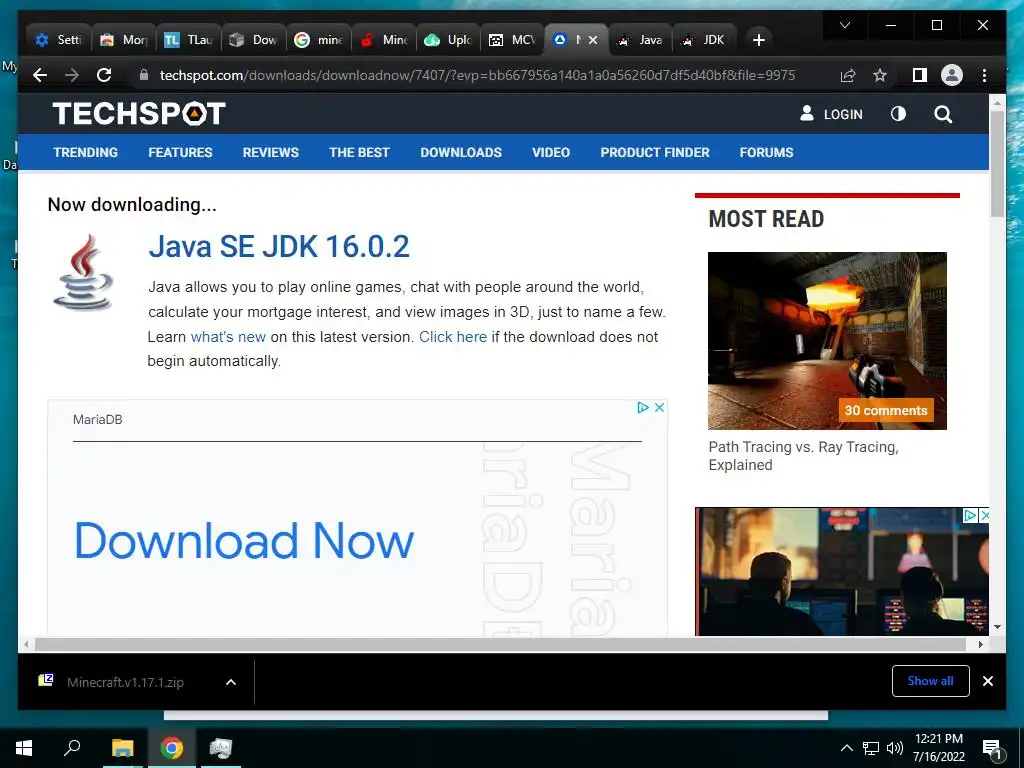Open the Java SE JDK 16.0.2 title link
Screen dimensions: 1024x768
279,246
